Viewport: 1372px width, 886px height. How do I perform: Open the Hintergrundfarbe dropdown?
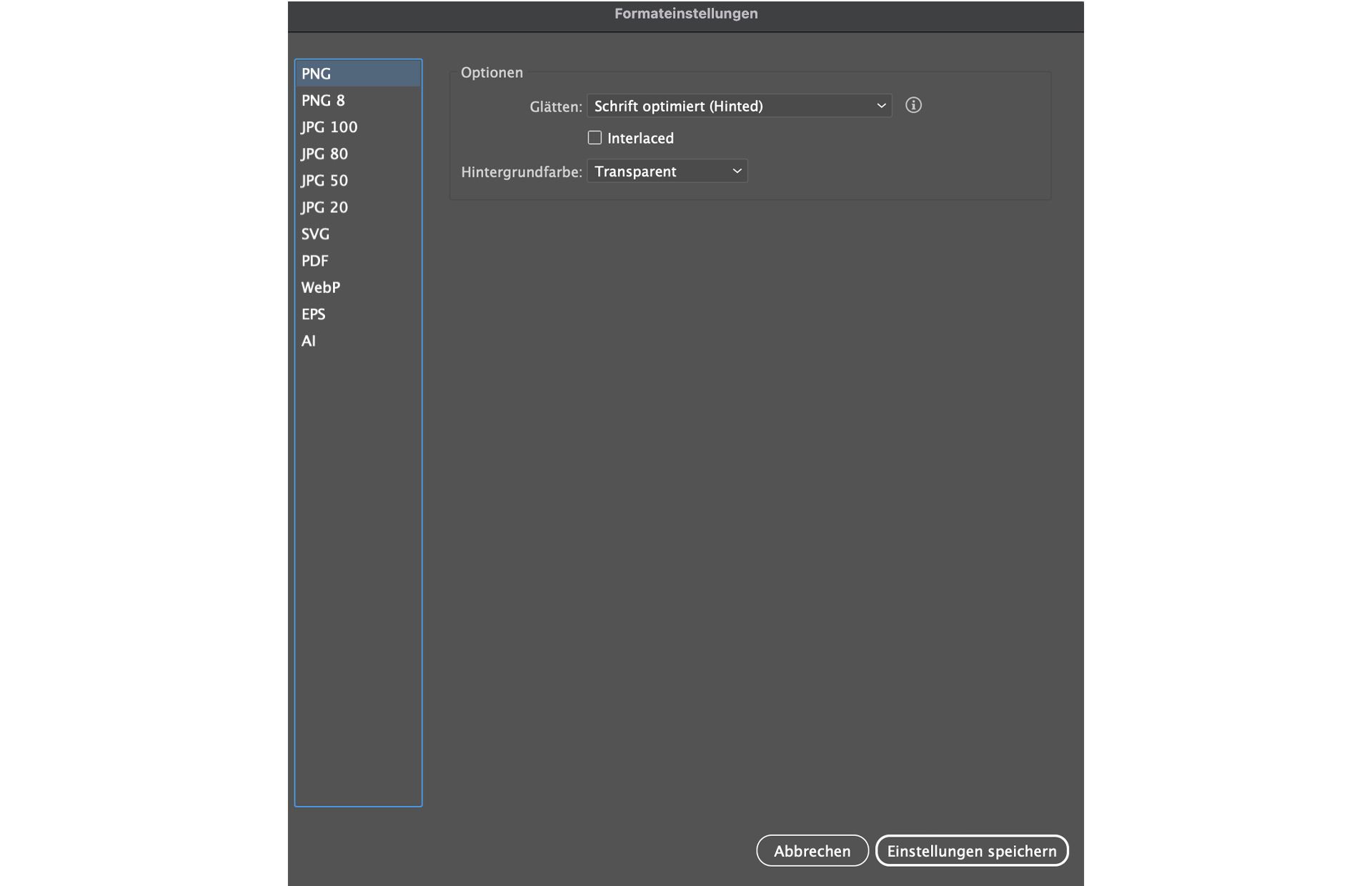click(x=667, y=171)
